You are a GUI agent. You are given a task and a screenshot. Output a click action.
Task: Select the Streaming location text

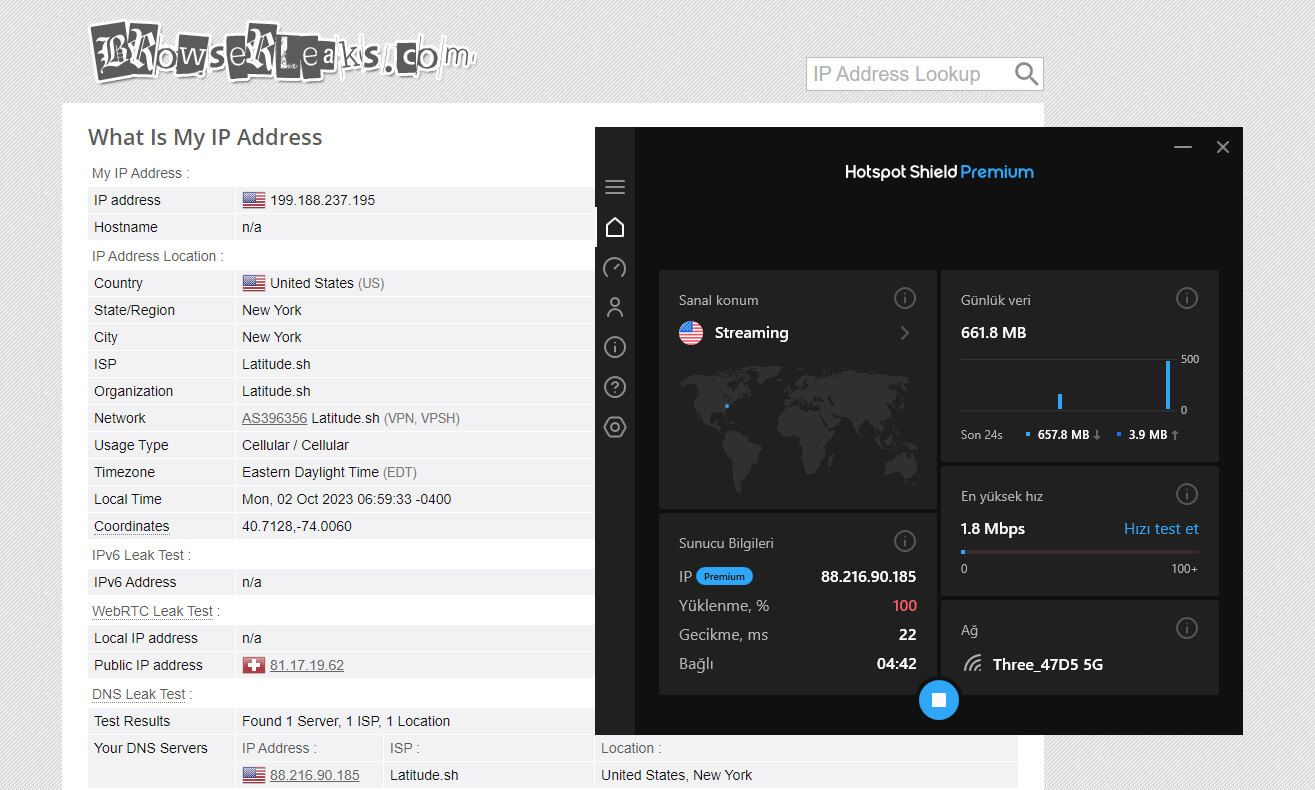pyautogui.click(x=751, y=333)
